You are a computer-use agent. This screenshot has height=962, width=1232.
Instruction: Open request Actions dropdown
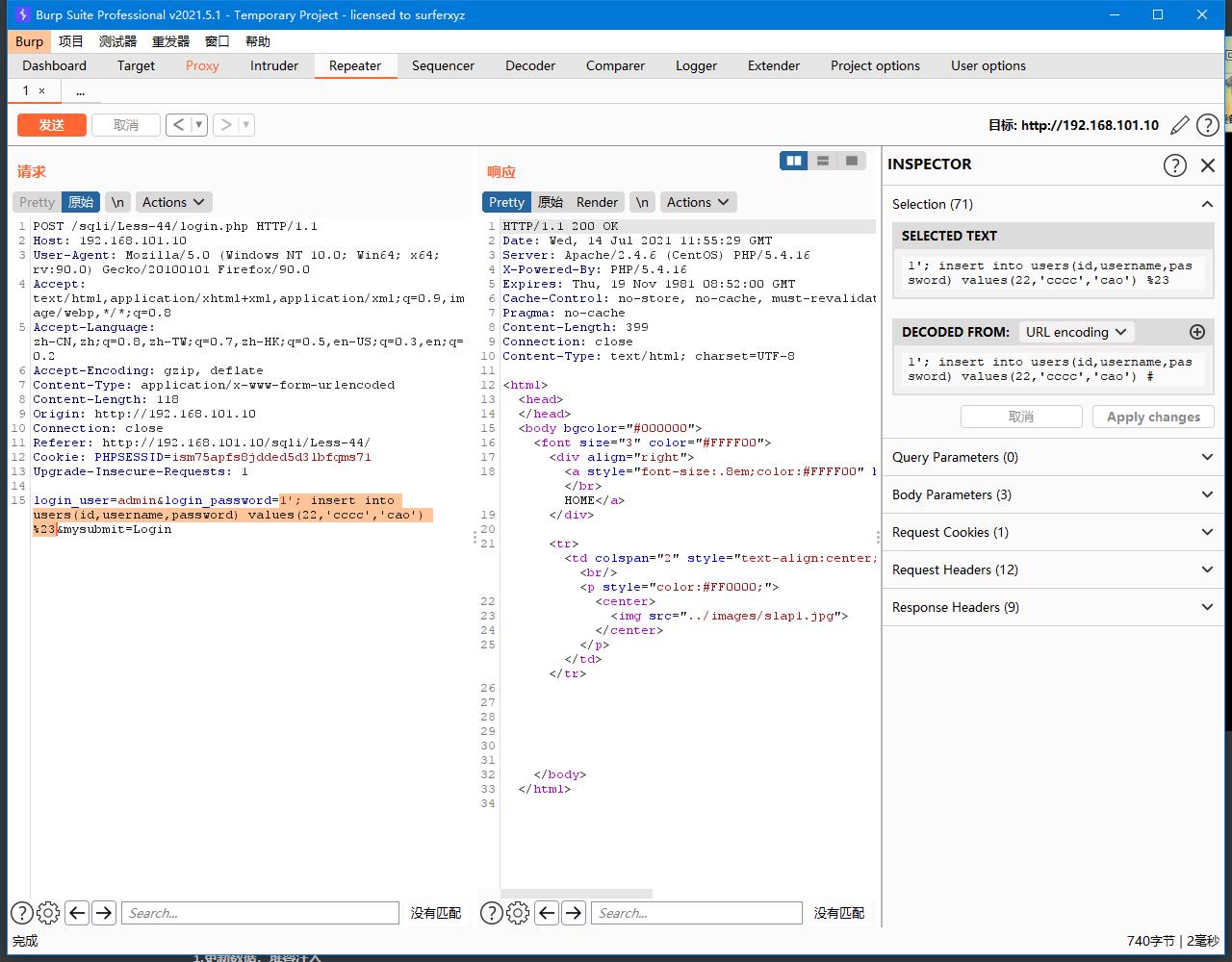173,202
